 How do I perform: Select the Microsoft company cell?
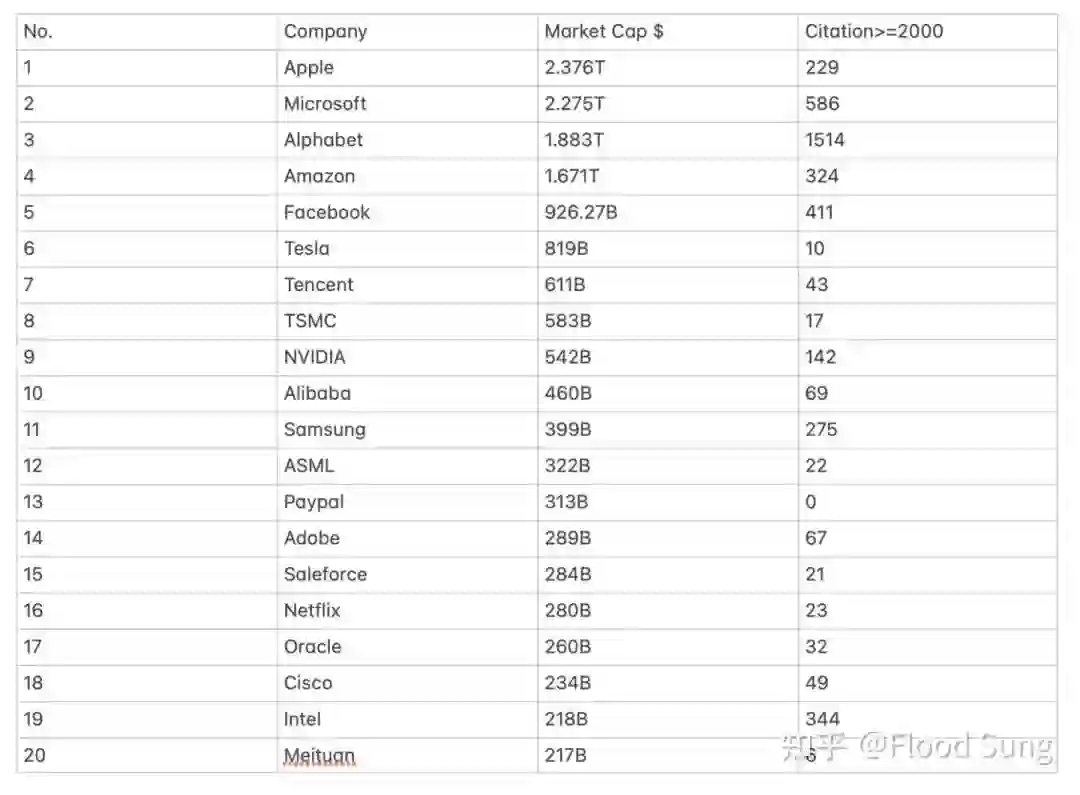(x=325, y=104)
